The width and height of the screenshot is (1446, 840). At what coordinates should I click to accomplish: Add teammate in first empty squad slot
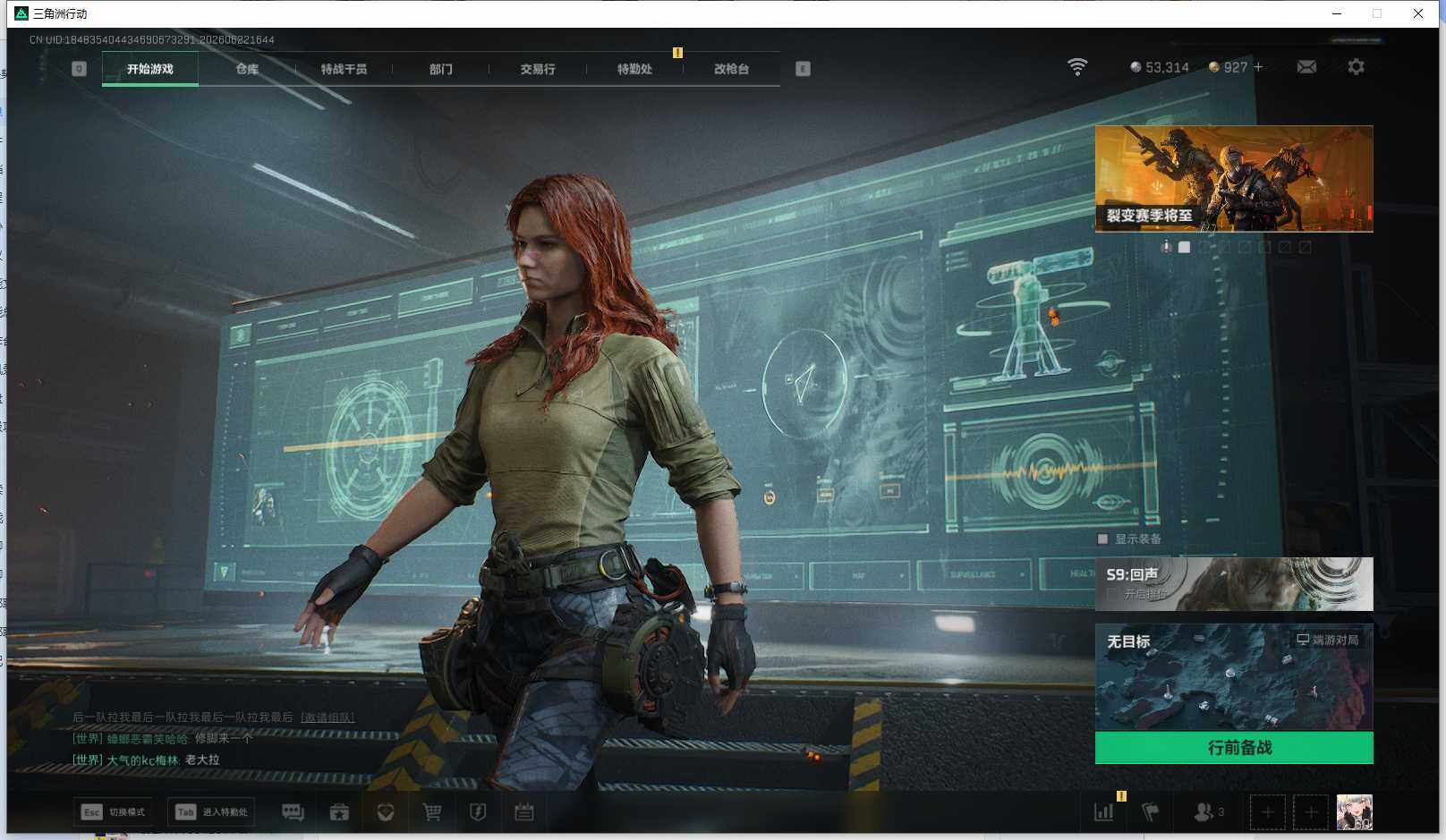pyautogui.click(x=1268, y=812)
